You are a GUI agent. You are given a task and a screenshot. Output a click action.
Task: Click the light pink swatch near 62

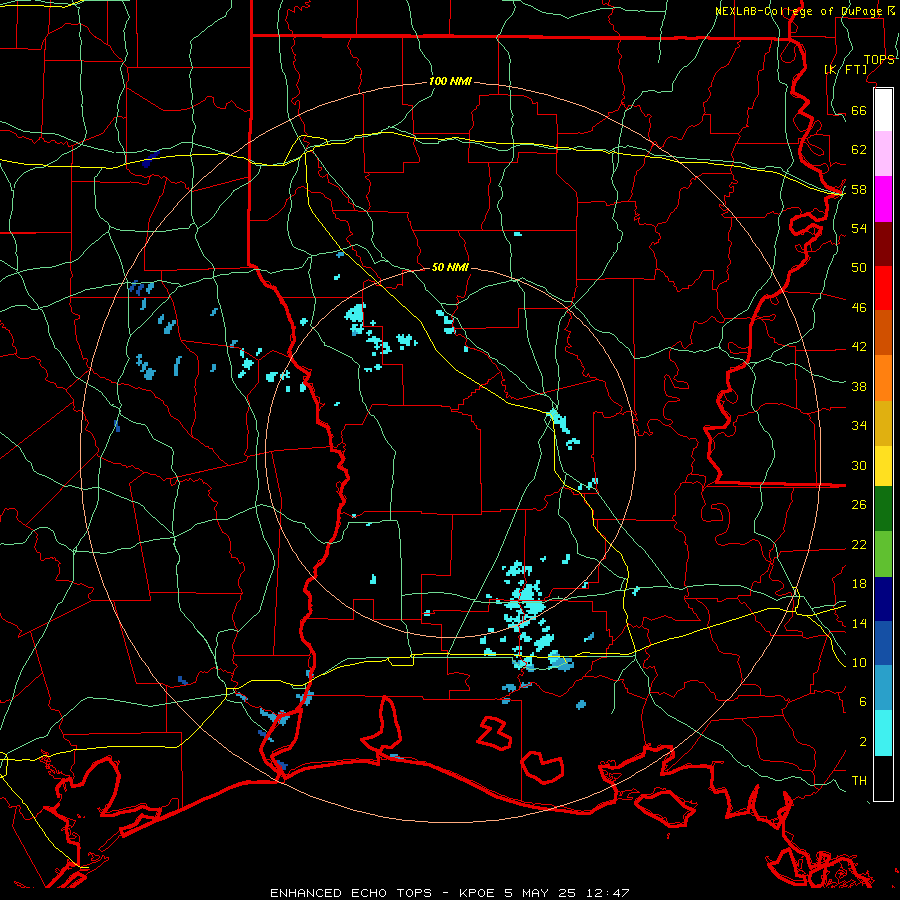tap(883, 154)
